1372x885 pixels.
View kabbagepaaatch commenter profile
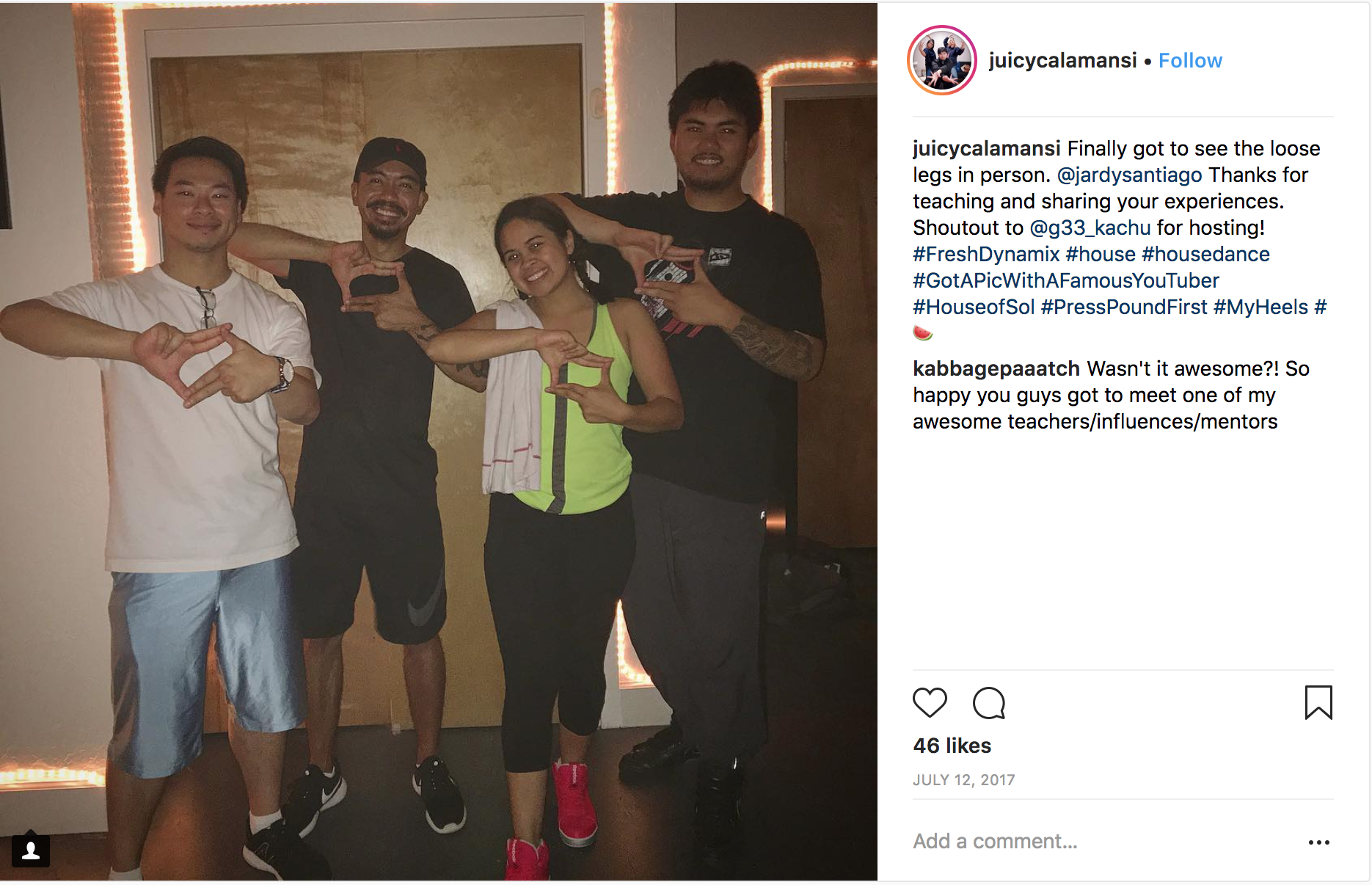996,368
